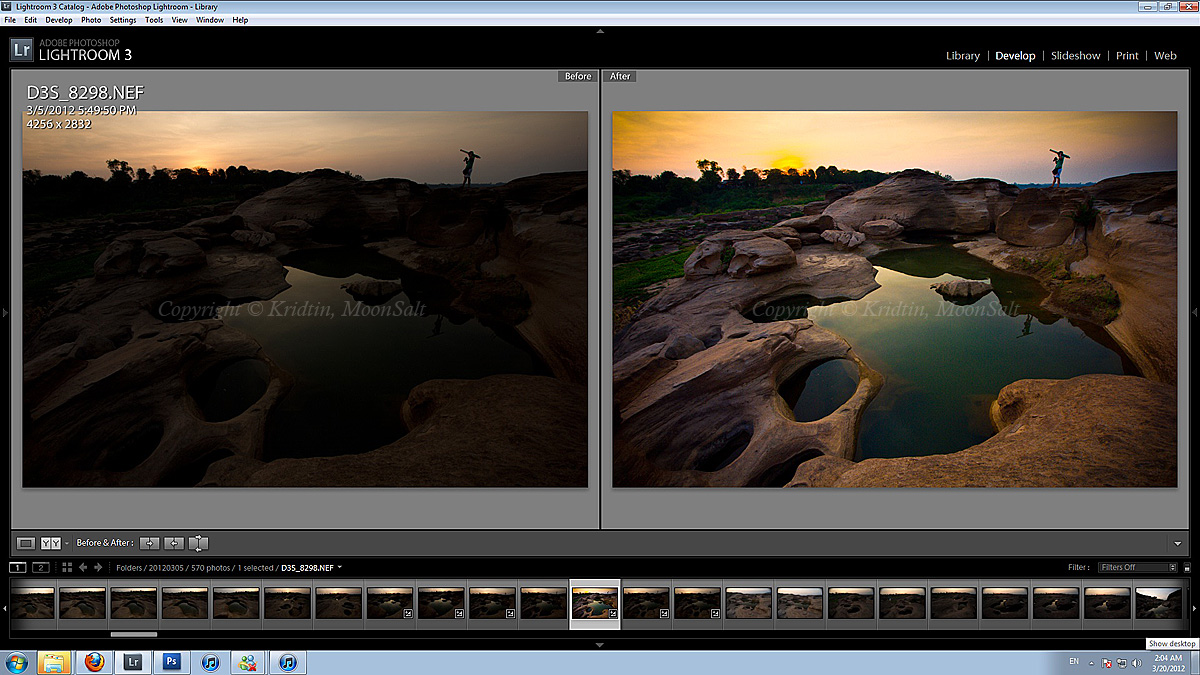This screenshot has width=1200, height=675.
Task: Switch to the Slideshow module
Action: 1075,56
